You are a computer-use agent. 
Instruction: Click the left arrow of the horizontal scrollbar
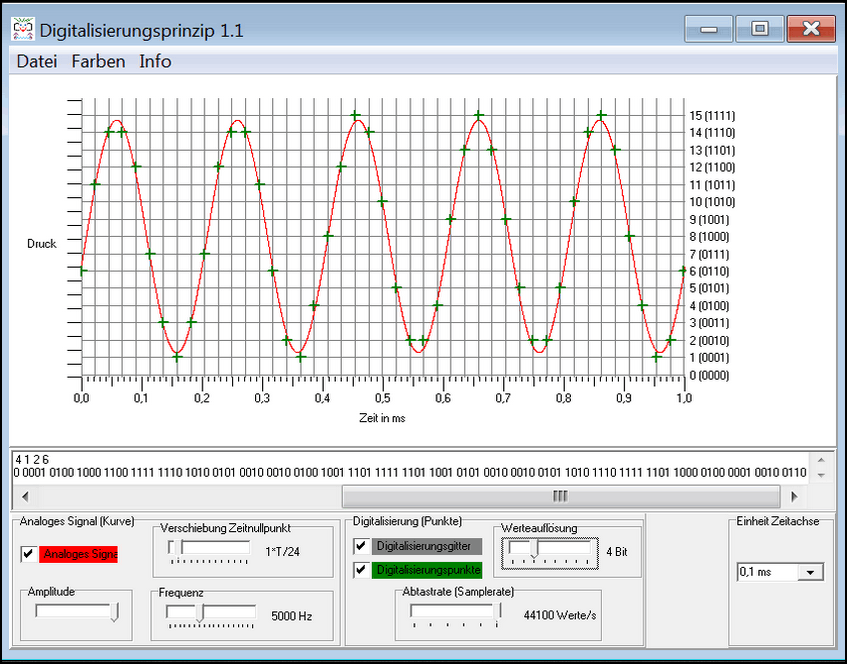coord(25,496)
